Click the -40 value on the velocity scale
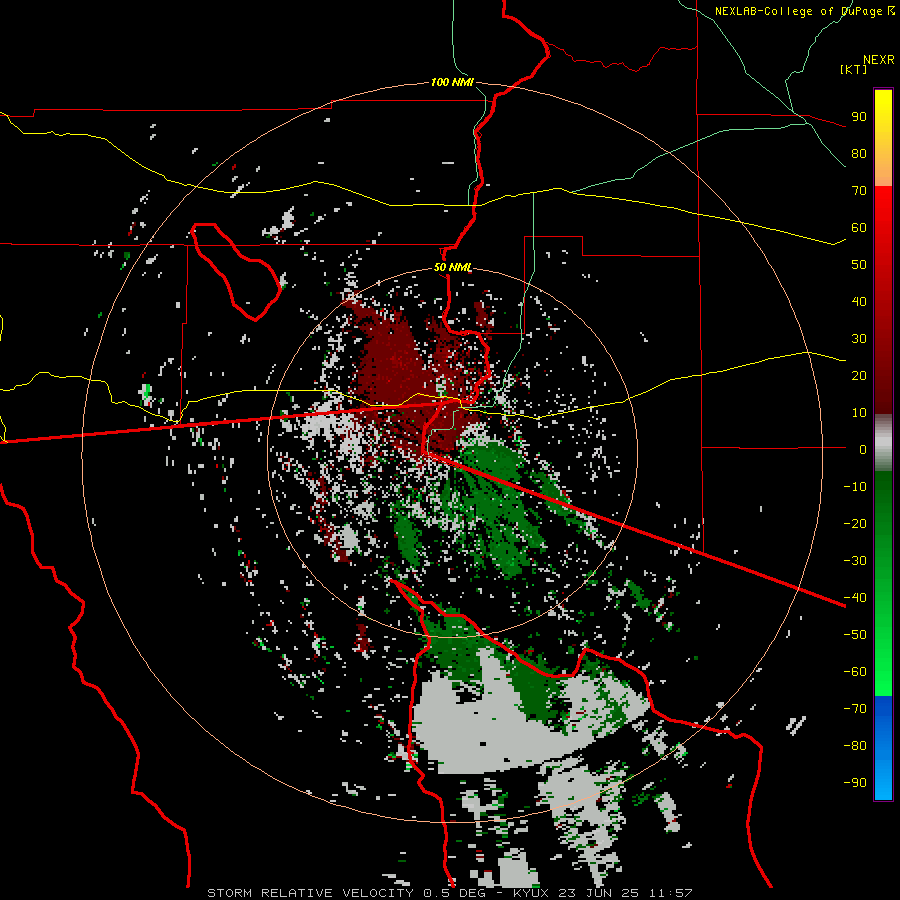 855,598
